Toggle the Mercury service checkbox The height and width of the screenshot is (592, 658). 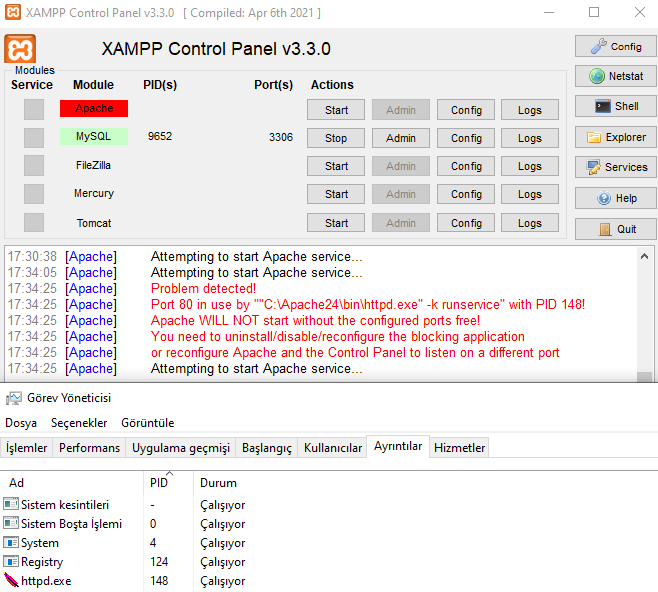34,194
